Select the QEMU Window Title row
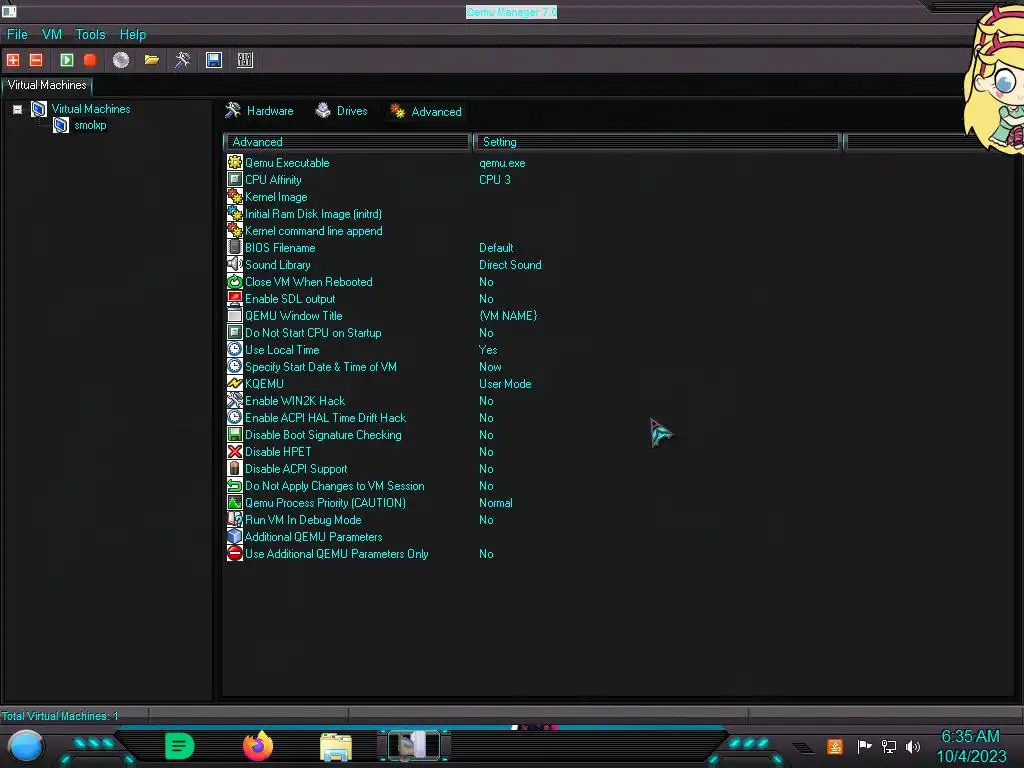Screen dimensions: 1024x768 [x=293, y=315]
